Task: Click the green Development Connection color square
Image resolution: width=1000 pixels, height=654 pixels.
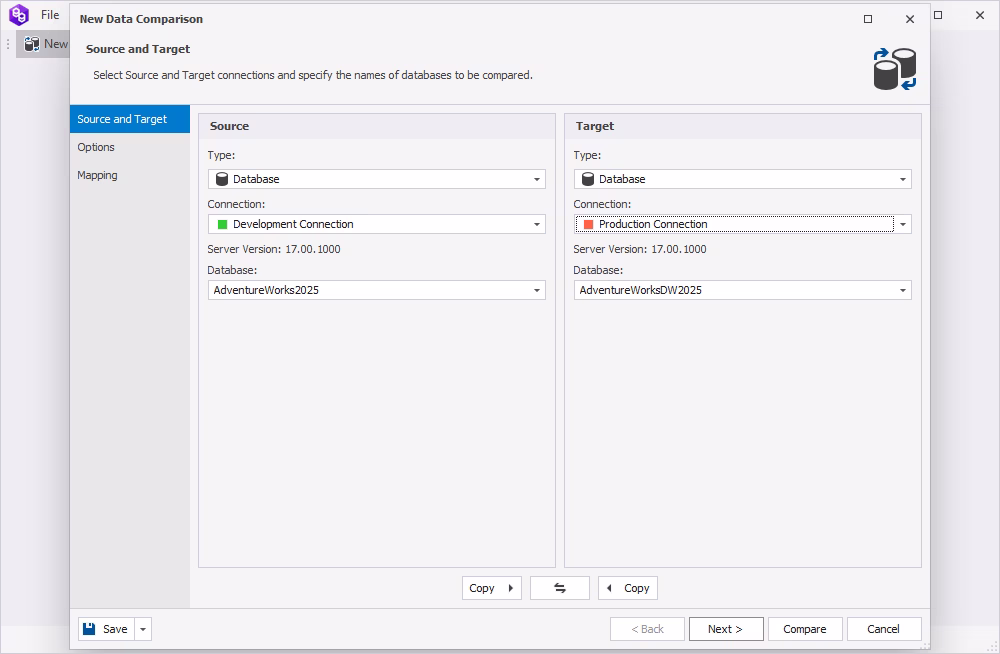Action: point(223,225)
